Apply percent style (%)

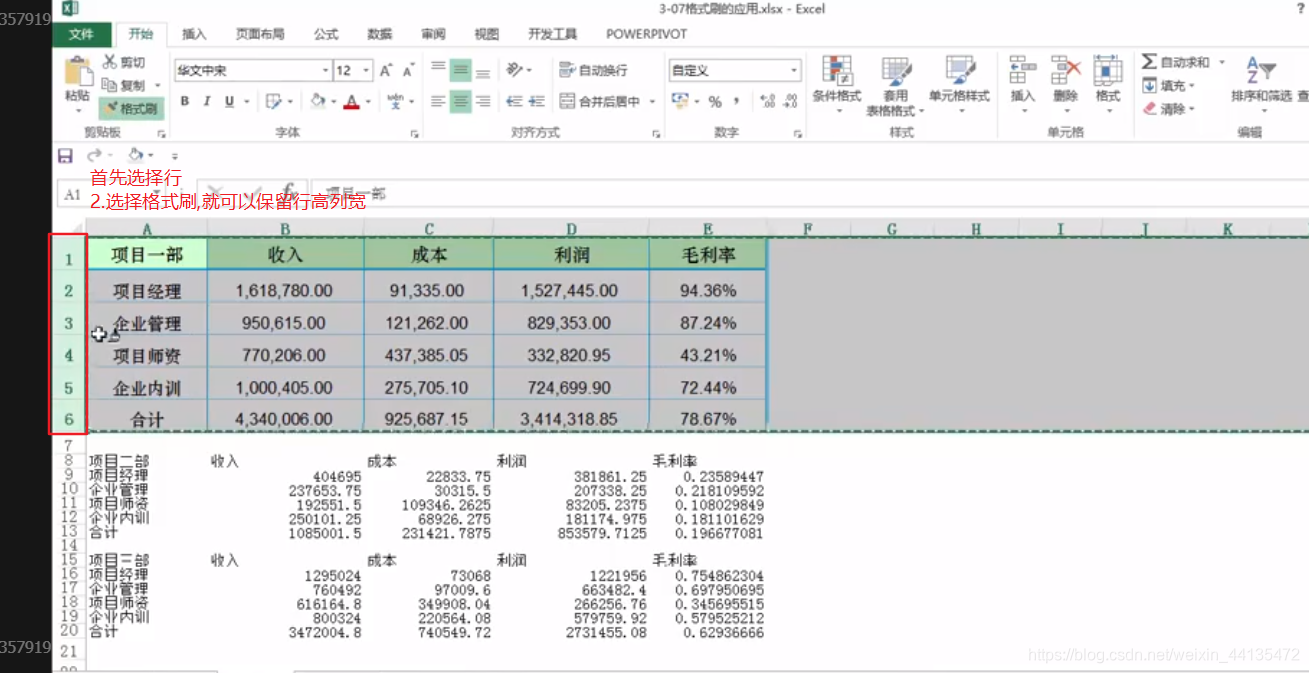tap(715, 101)
